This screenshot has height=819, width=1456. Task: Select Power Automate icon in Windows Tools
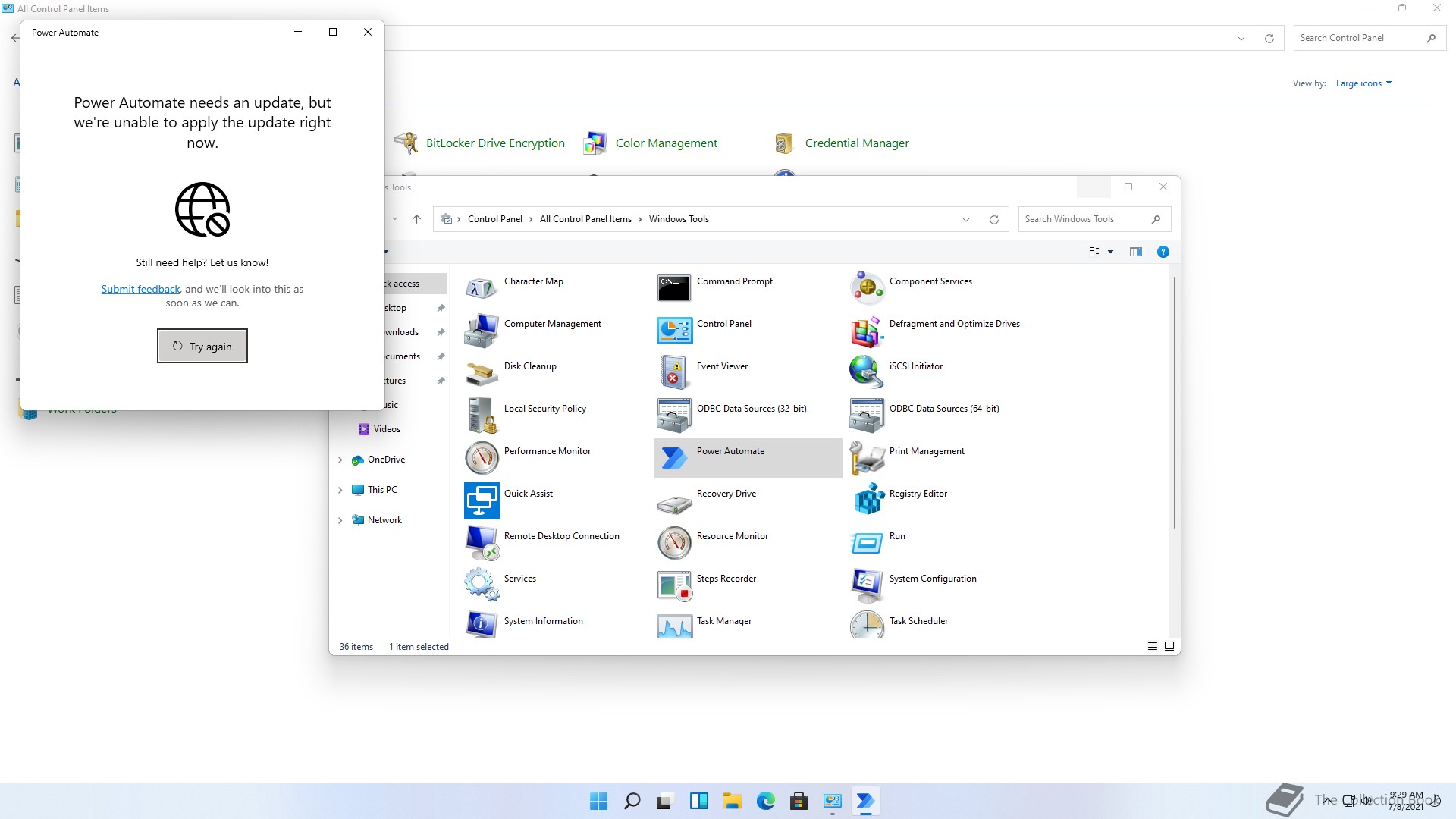pos(674,458)
